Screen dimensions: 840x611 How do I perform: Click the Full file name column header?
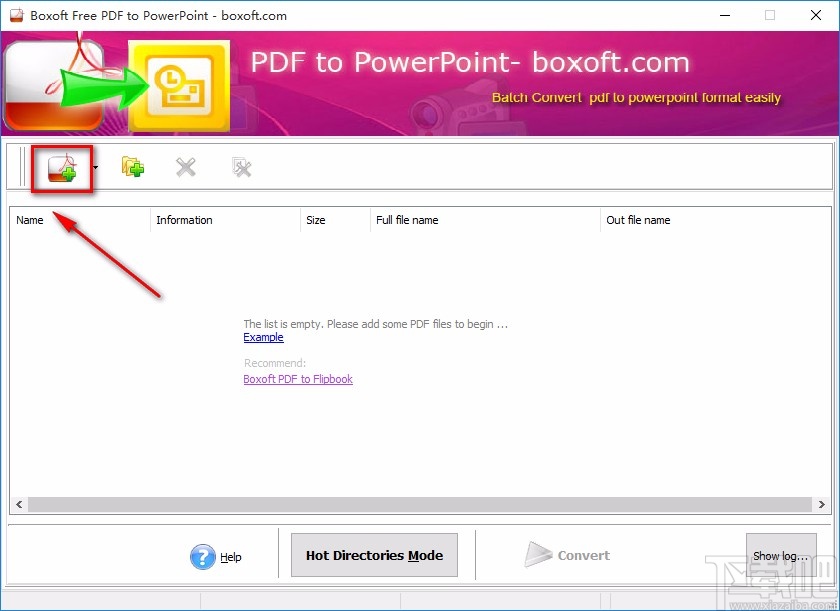pyautogui.click(x=485, y=220)
